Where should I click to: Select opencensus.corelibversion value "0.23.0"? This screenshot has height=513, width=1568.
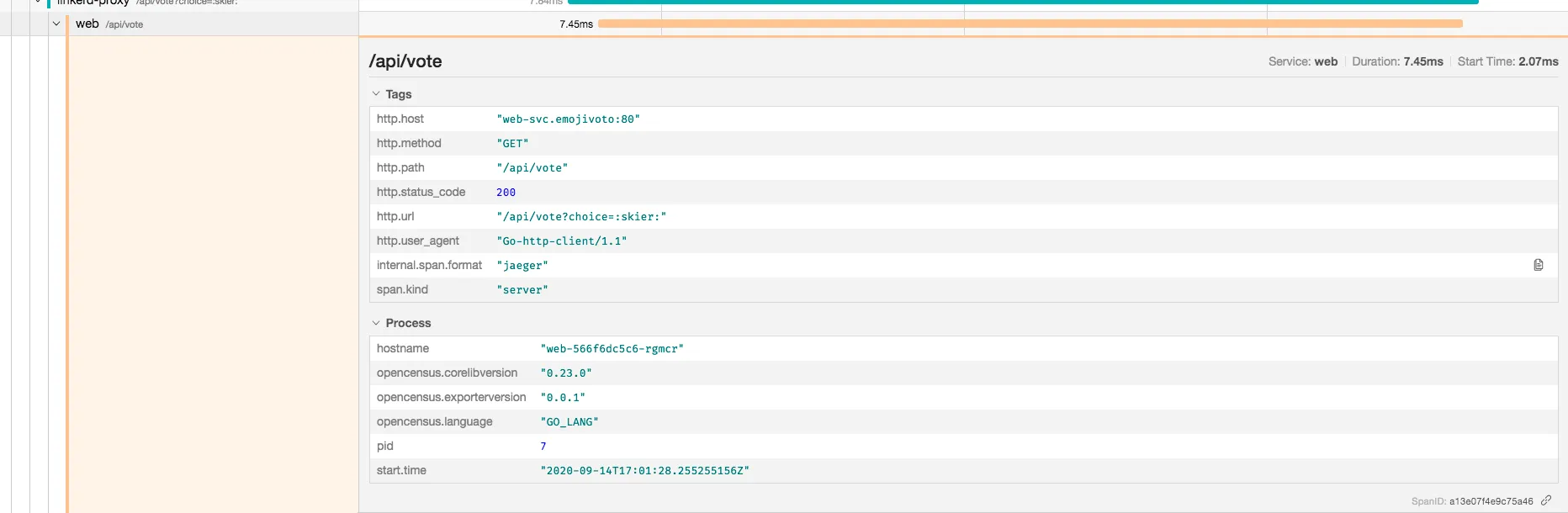(x=566, y=373)
